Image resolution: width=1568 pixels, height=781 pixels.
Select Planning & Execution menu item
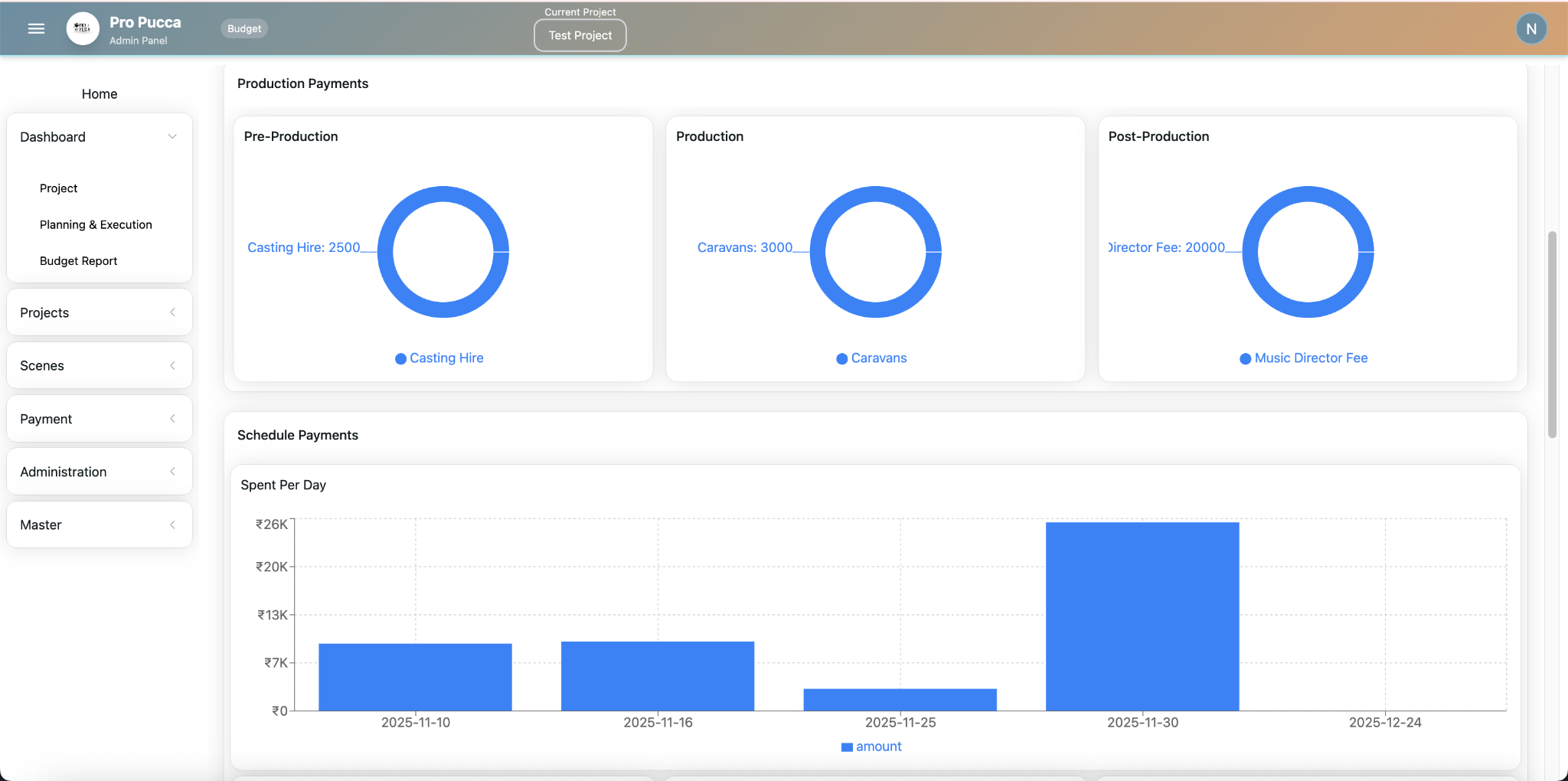coord(96,224)
